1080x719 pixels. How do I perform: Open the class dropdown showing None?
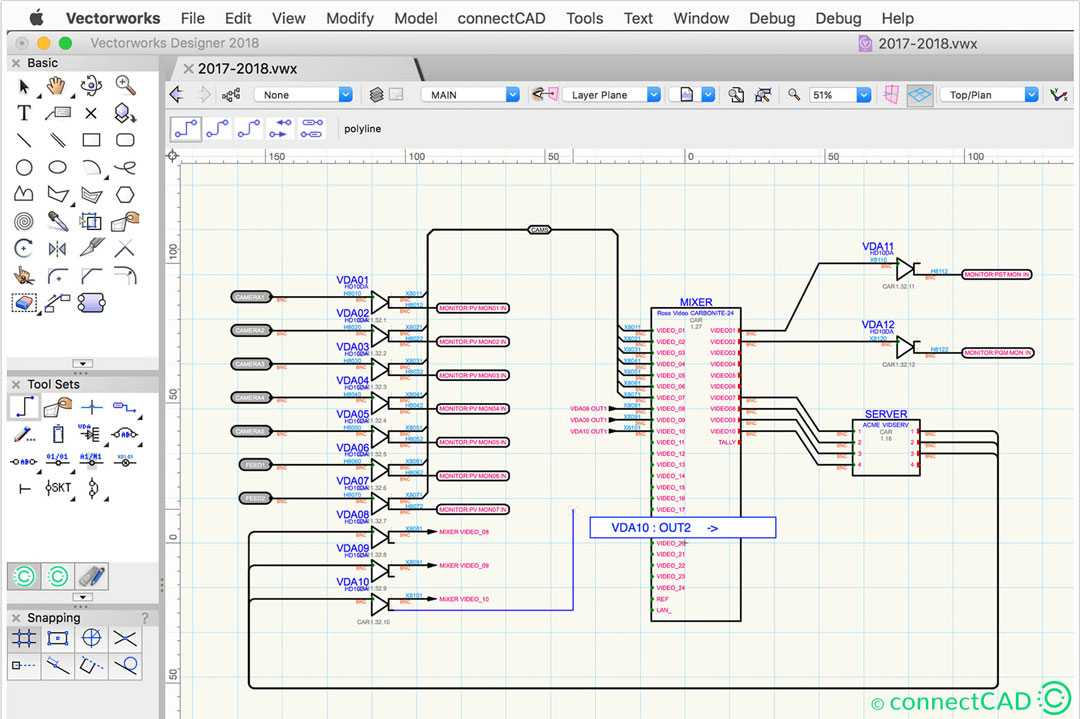click(303, 93)
